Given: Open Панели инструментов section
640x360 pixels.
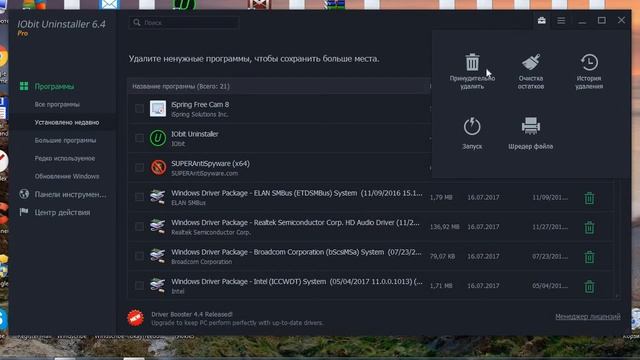Looking at the screenshot, I should [x=70, y=194].
